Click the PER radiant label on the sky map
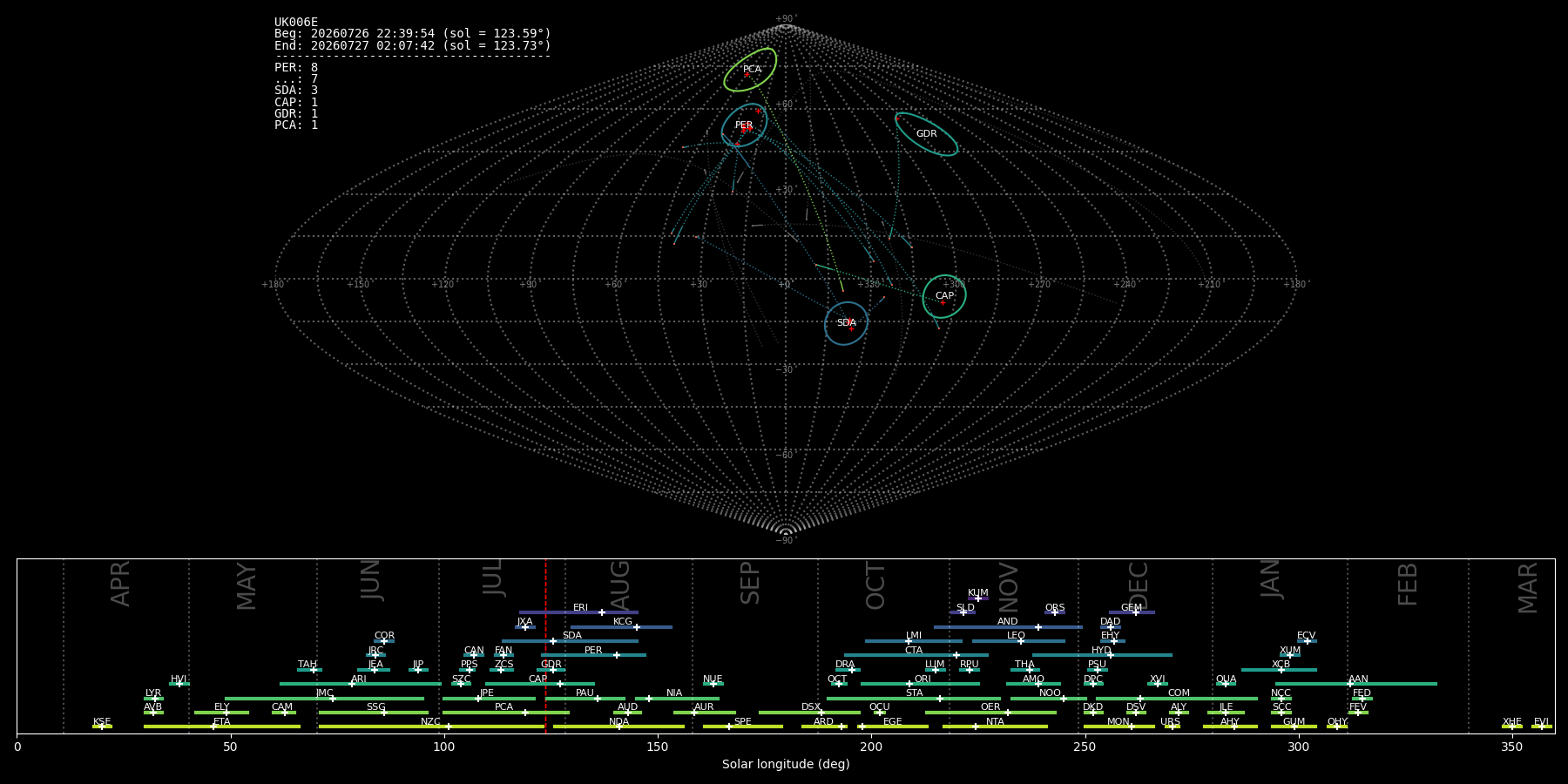This screenshot has height=784, width=1568. (744, 125)
